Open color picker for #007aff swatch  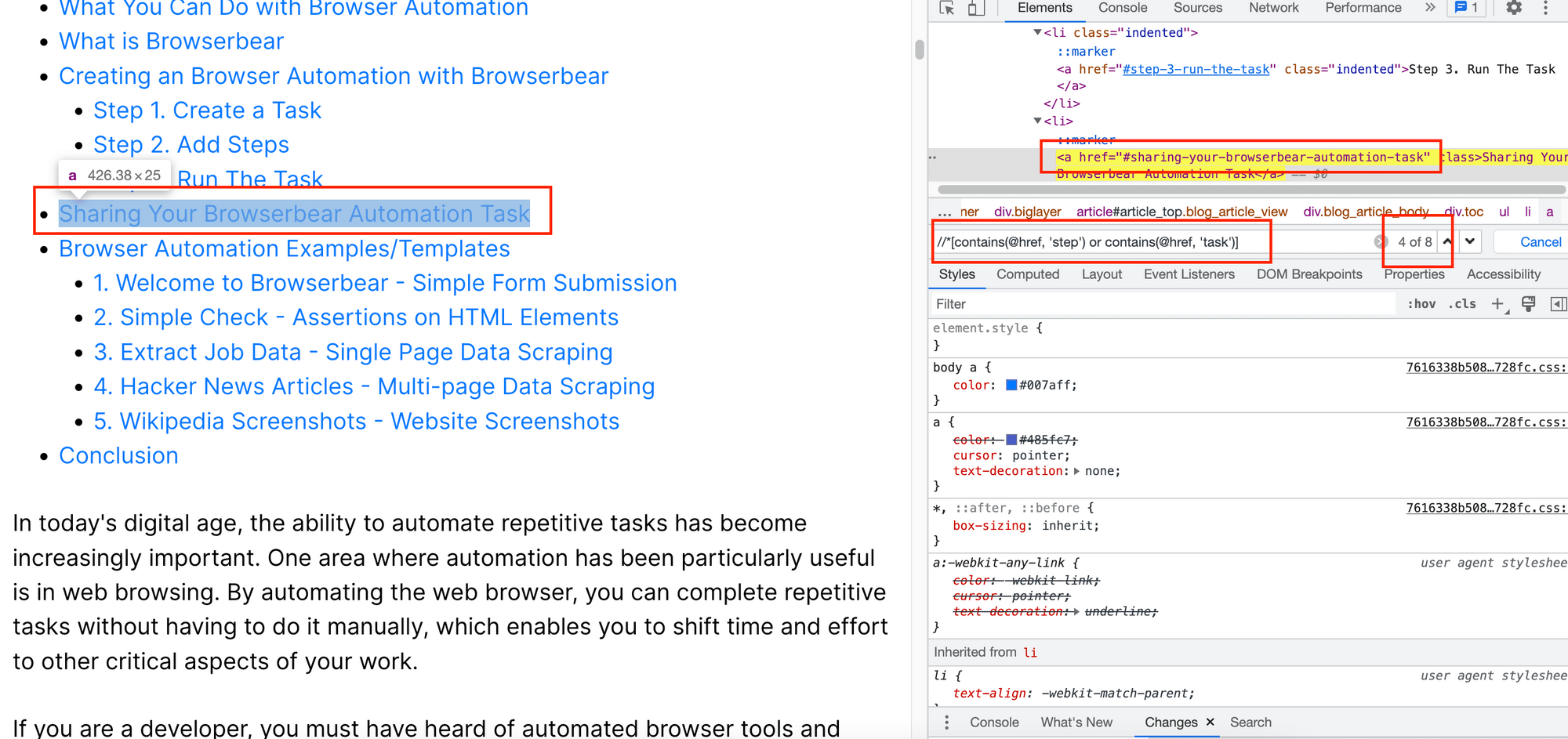[1011, 385]
